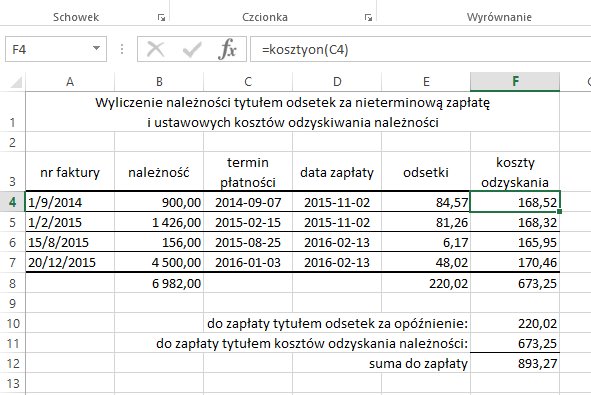Click the 'koszty odzyskania' header cell

pyautogui.click(x=515, y=172)
